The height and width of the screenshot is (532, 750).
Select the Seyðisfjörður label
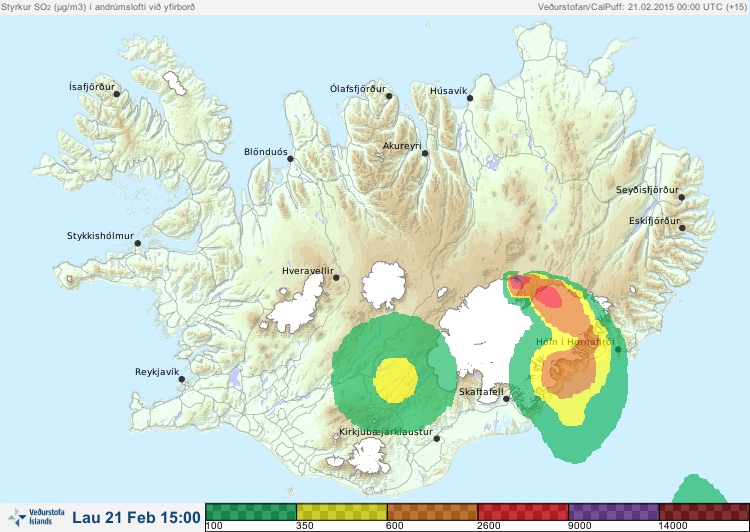coord(647,190)
